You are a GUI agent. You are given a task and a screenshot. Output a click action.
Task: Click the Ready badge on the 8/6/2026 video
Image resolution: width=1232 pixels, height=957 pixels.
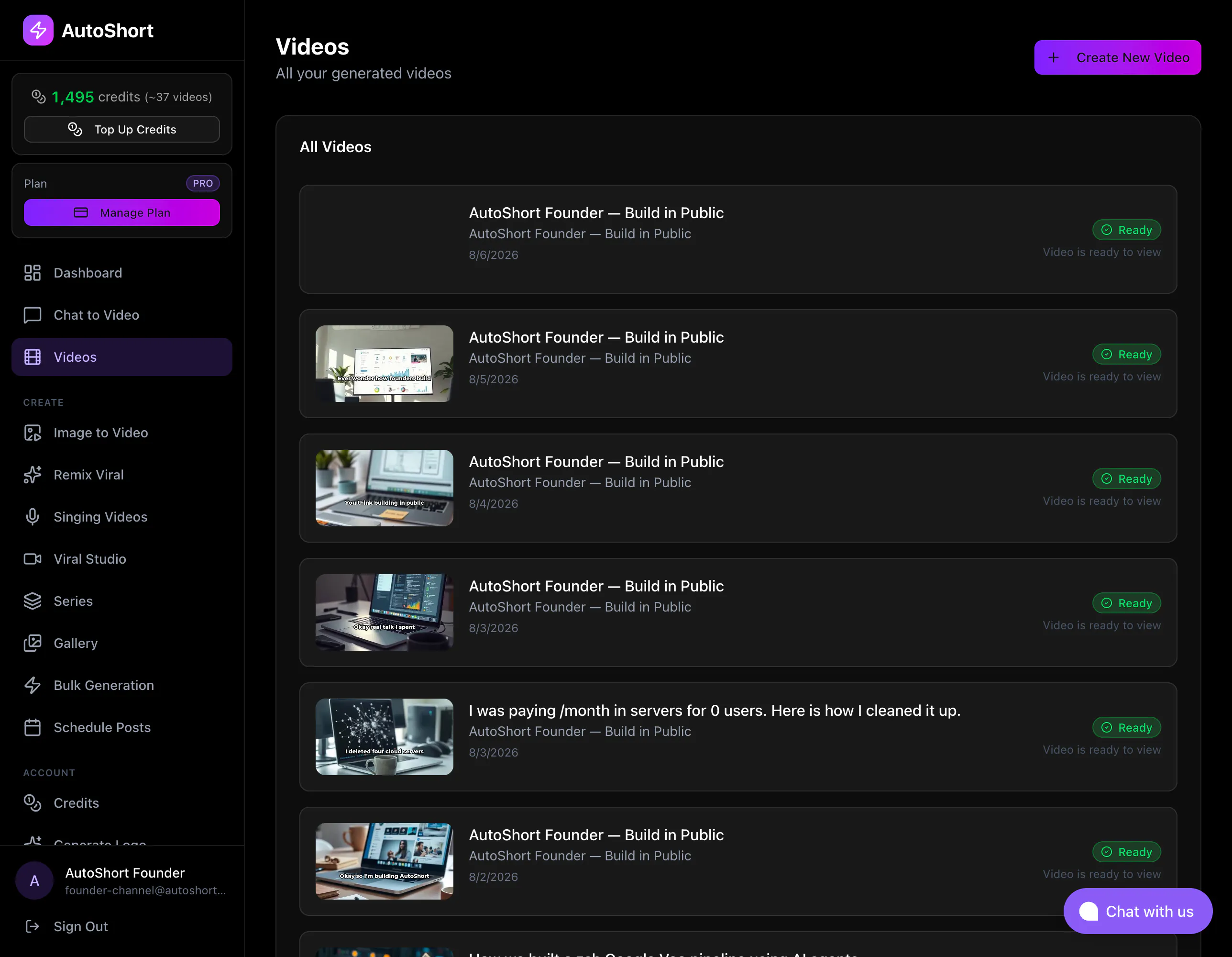pyautogui.click(x=1126, y=230)
